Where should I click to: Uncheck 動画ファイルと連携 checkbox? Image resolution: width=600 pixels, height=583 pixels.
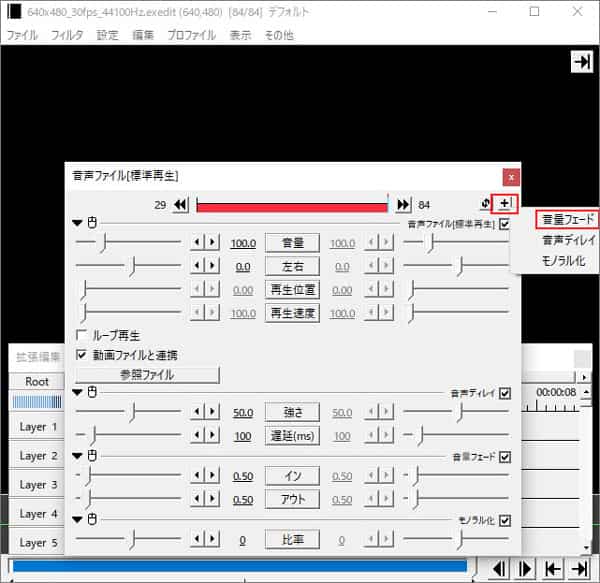(x=81, y=355)
